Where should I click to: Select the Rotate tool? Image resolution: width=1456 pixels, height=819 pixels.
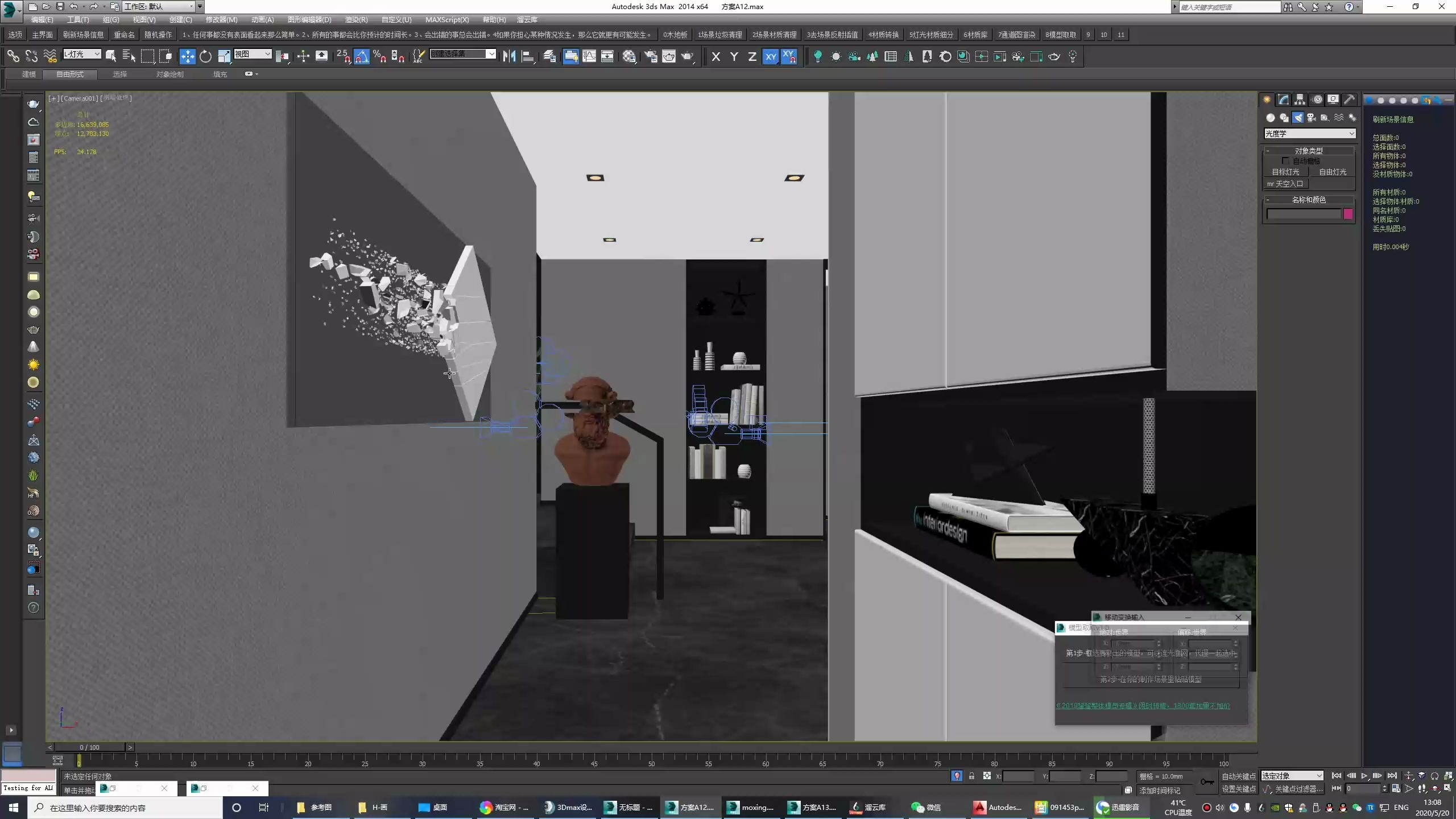point(205,56)
